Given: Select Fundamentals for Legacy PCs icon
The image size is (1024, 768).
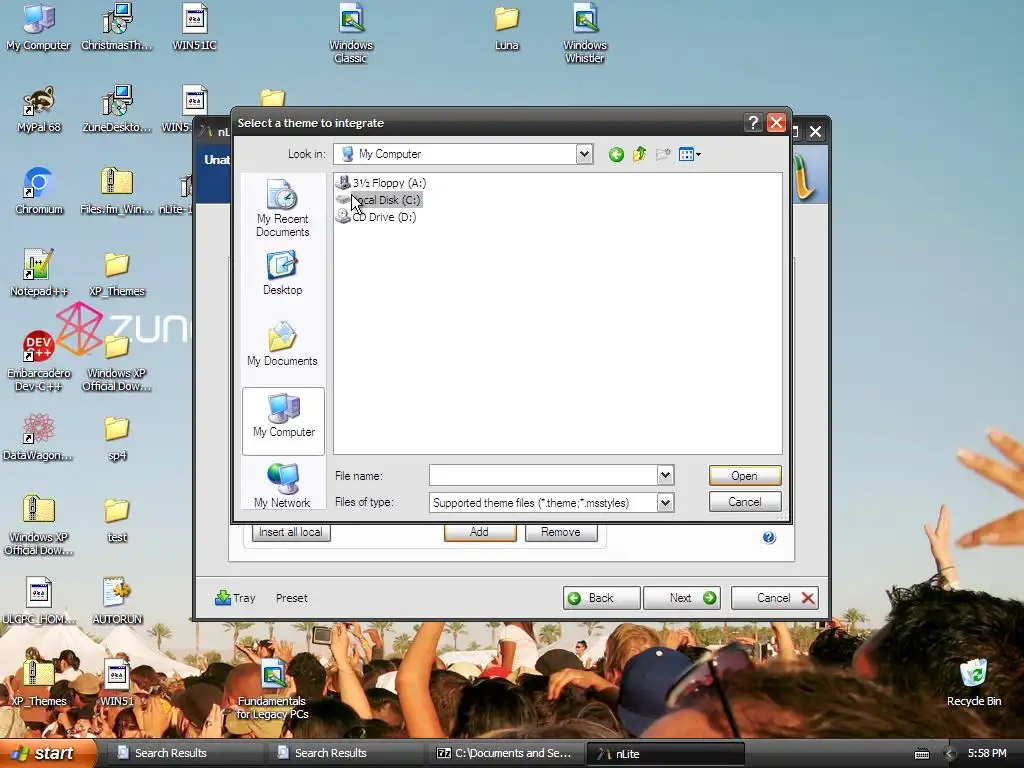Looking at the screenshot, I should 272,690.
